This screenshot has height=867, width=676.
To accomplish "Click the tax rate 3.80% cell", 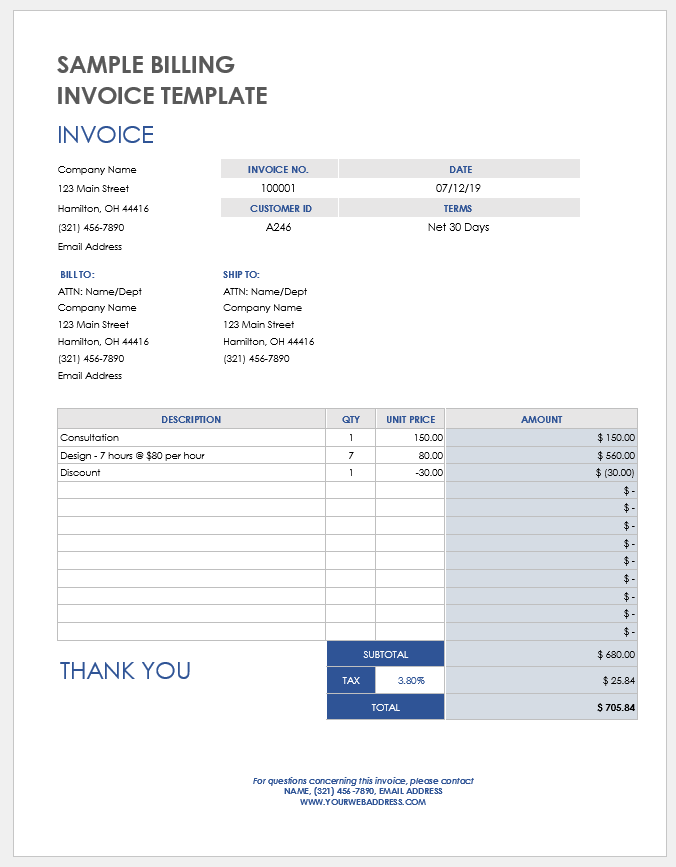I will [410, 680].
